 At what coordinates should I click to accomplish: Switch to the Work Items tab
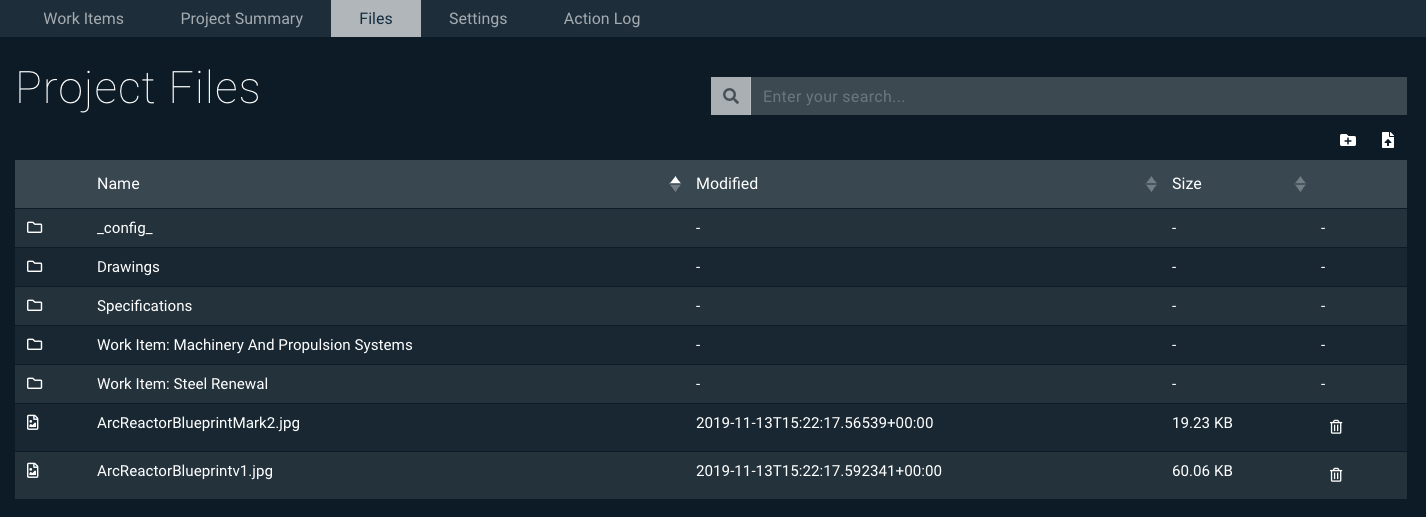coord(83,19)
